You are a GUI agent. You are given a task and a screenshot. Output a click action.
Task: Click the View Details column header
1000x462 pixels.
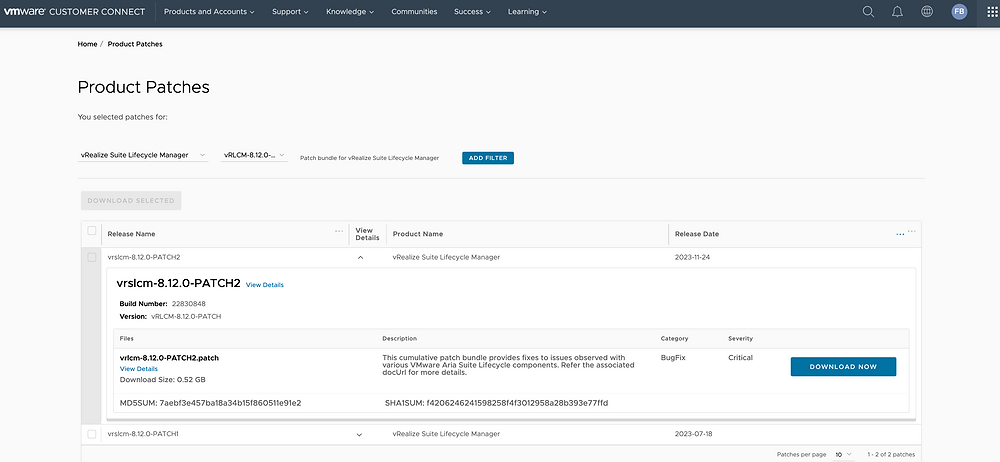[367, 234]
